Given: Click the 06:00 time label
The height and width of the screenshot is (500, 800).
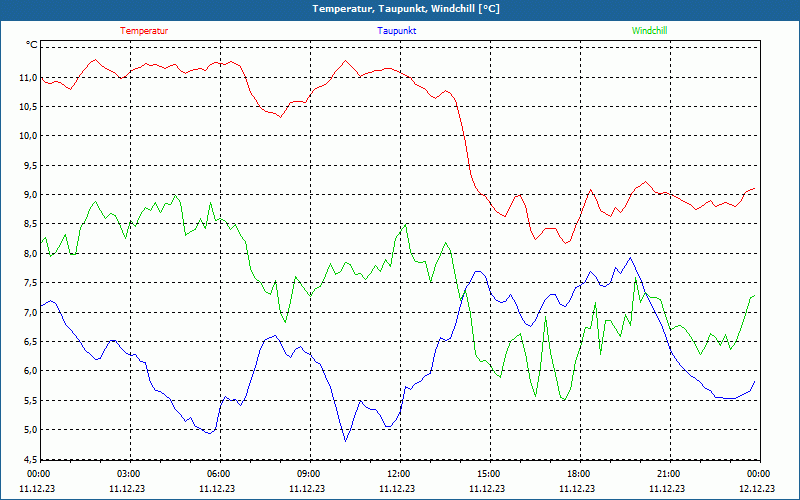Looking at the screenshot, I should (217, 474).
